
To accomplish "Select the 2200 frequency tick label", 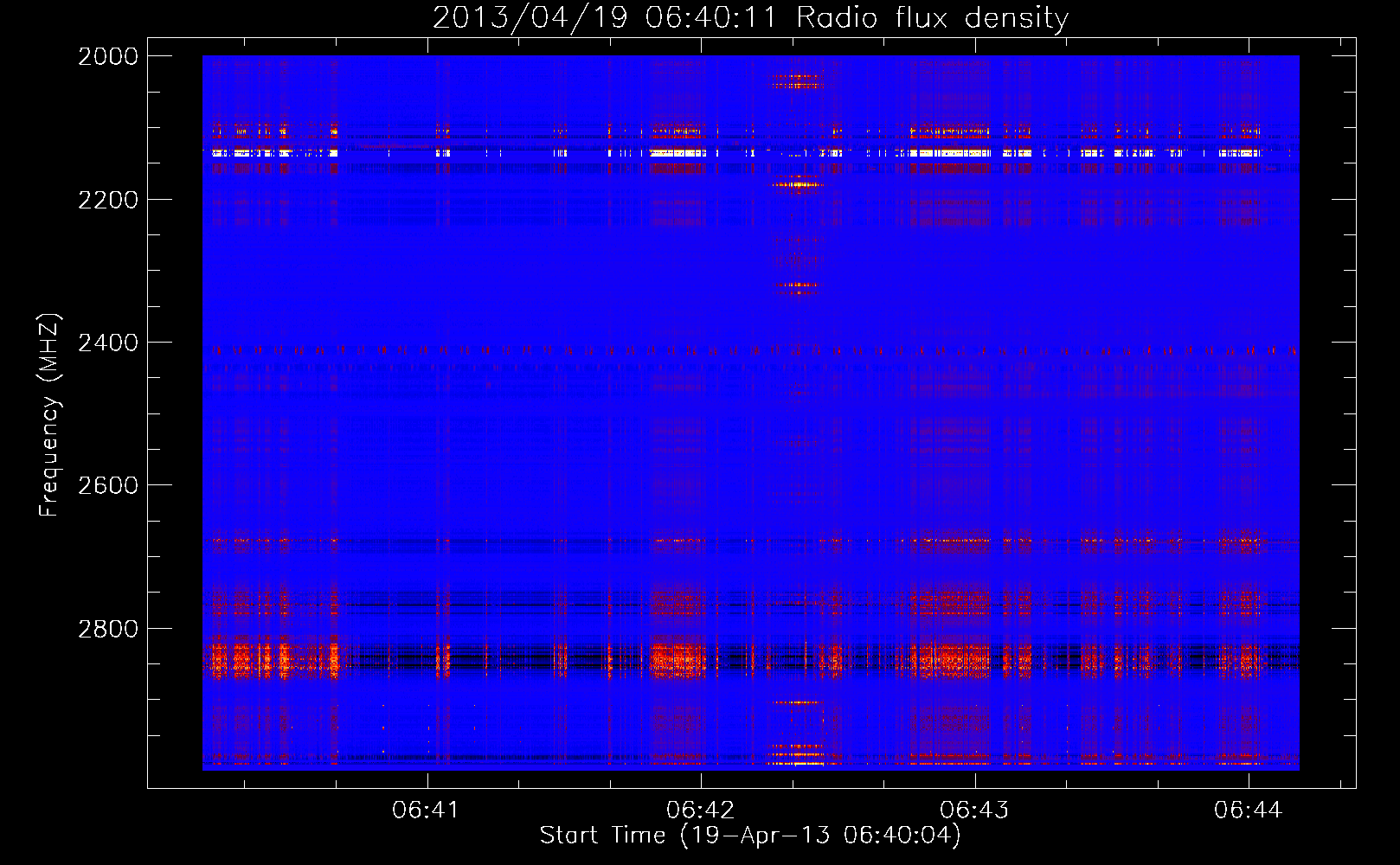I will pyautogui.click(x=108, y=200).
